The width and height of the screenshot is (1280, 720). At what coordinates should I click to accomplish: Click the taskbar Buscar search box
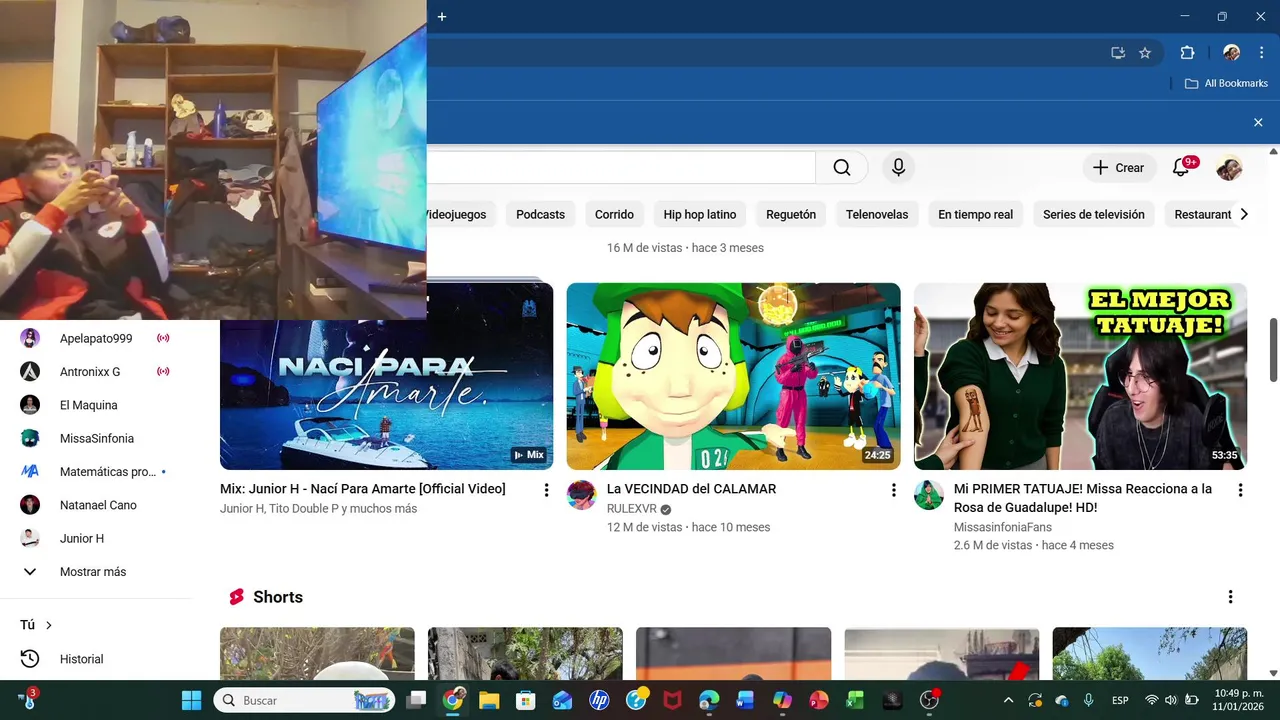[x=304, y=700]
